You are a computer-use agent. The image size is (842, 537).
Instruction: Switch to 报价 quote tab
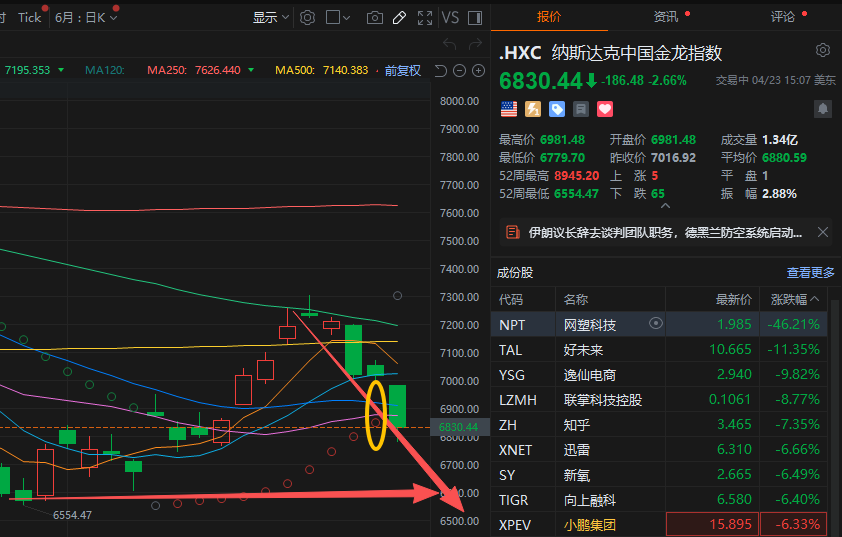549,17
